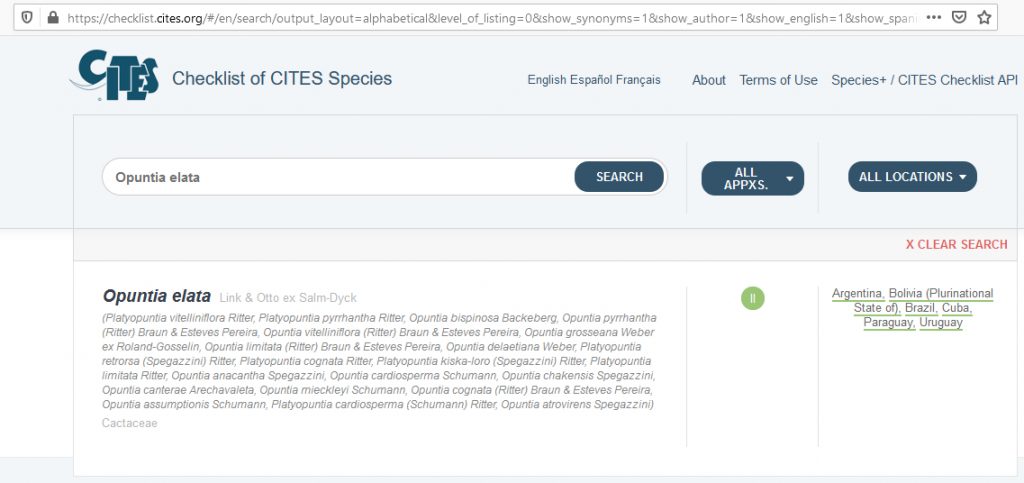Viewport: 1024px width, 483px height.
Task: Click the Paraguay location
Action: coord(889,322)
